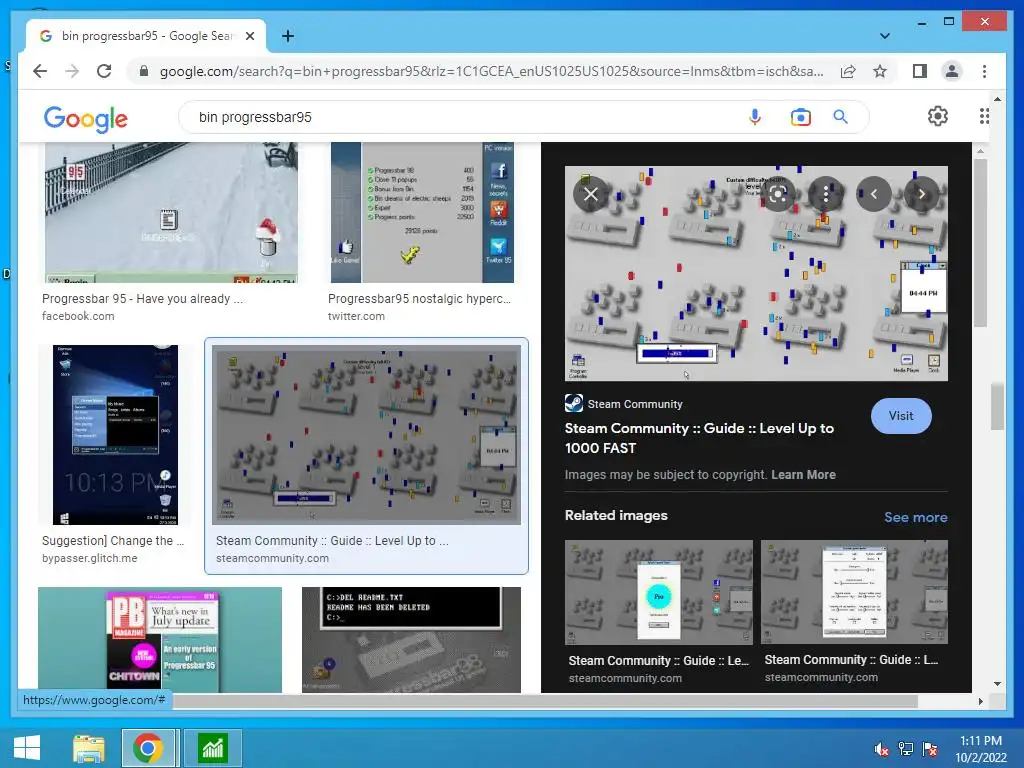Submit search with magnifier icon

[x=840, y=117]
